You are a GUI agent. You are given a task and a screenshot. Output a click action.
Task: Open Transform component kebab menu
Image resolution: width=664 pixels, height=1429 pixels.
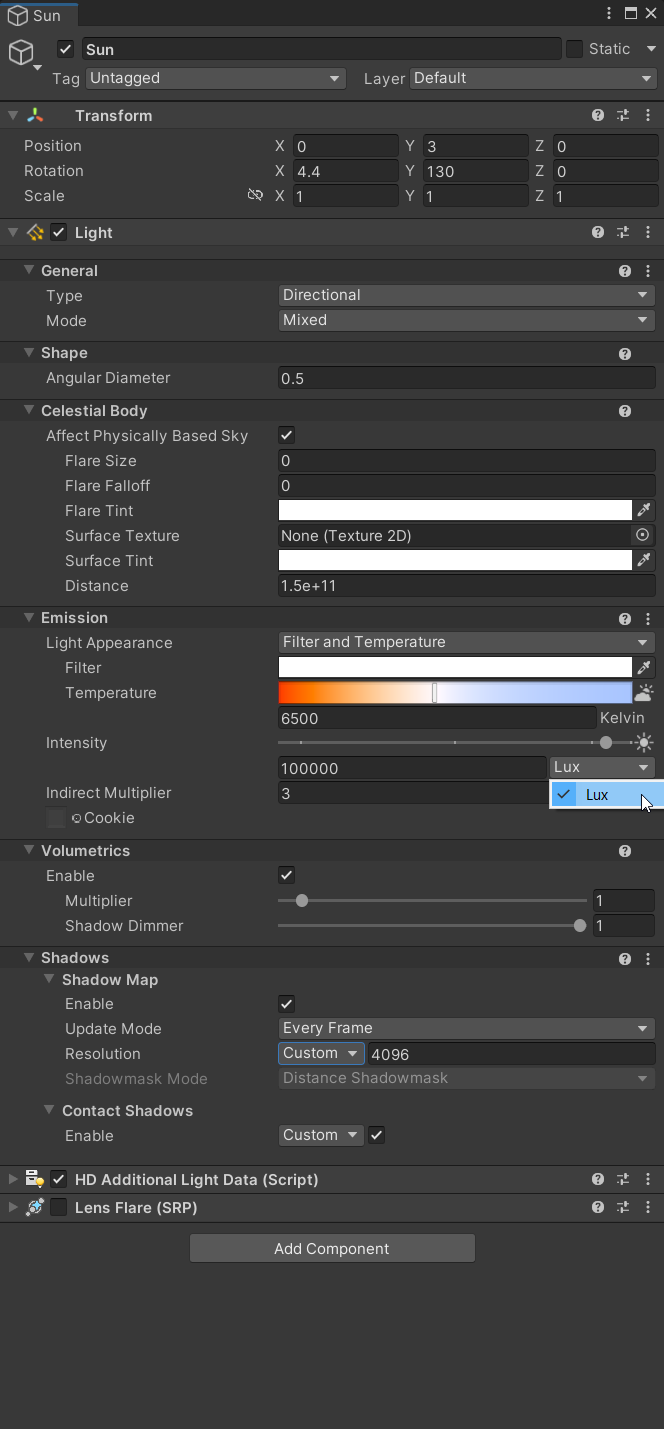tap(648, 116)
